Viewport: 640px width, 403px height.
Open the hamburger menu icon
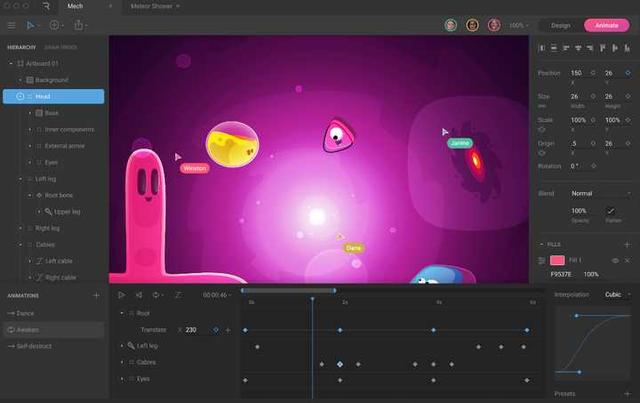pyautogui.click(x=11, y=25)
